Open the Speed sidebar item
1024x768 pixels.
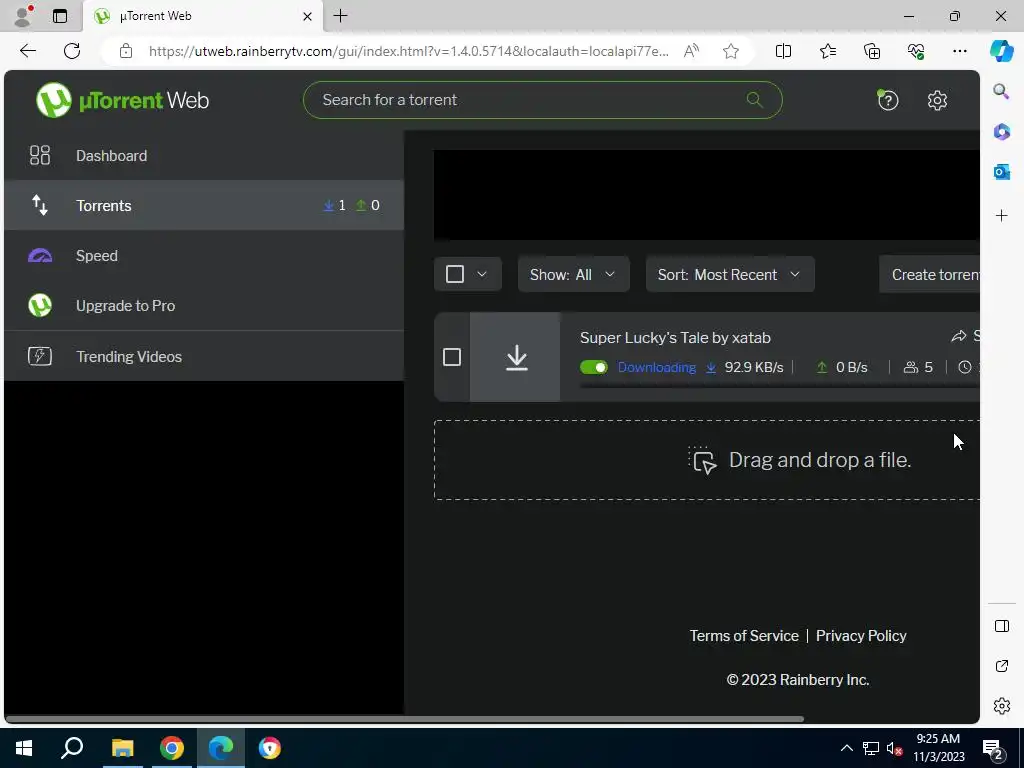tap(204, 255)
